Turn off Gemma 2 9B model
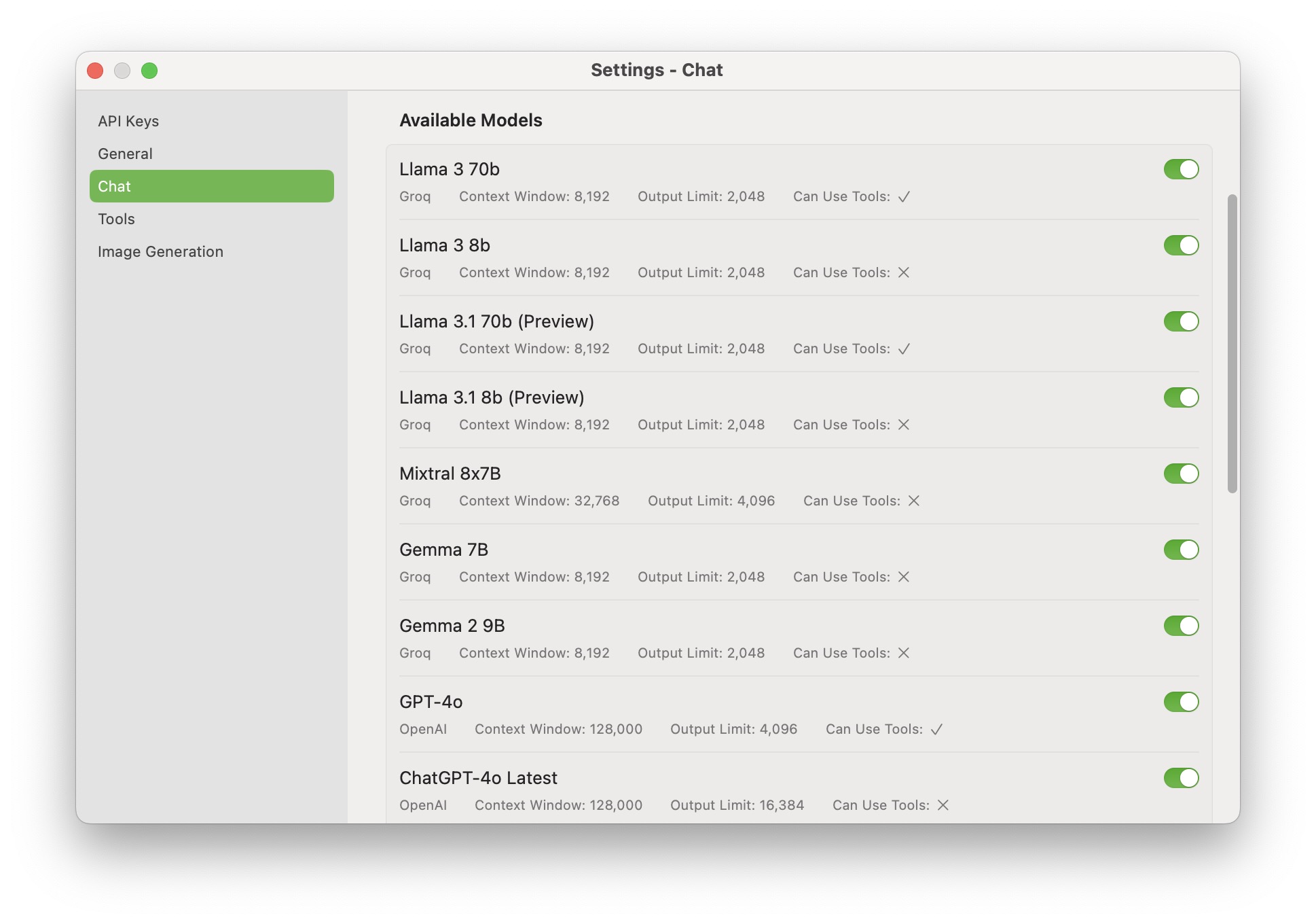This screenshot has height=924, width=1316. [x=1181, y=626]
